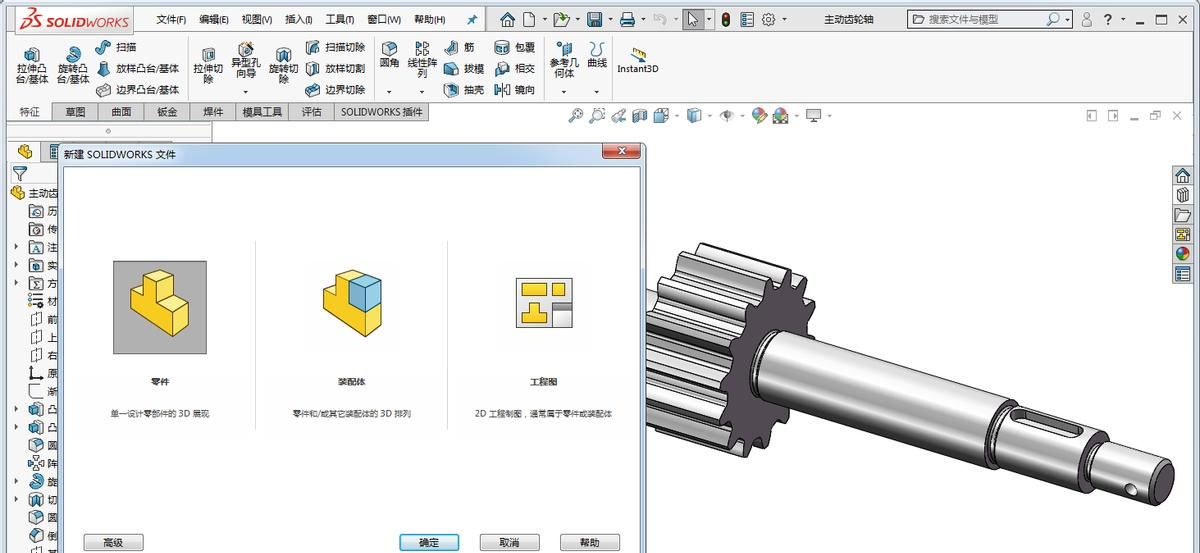Select the Wrap (包覆) tool
The image size is (1200, 553).
[514, 47]
